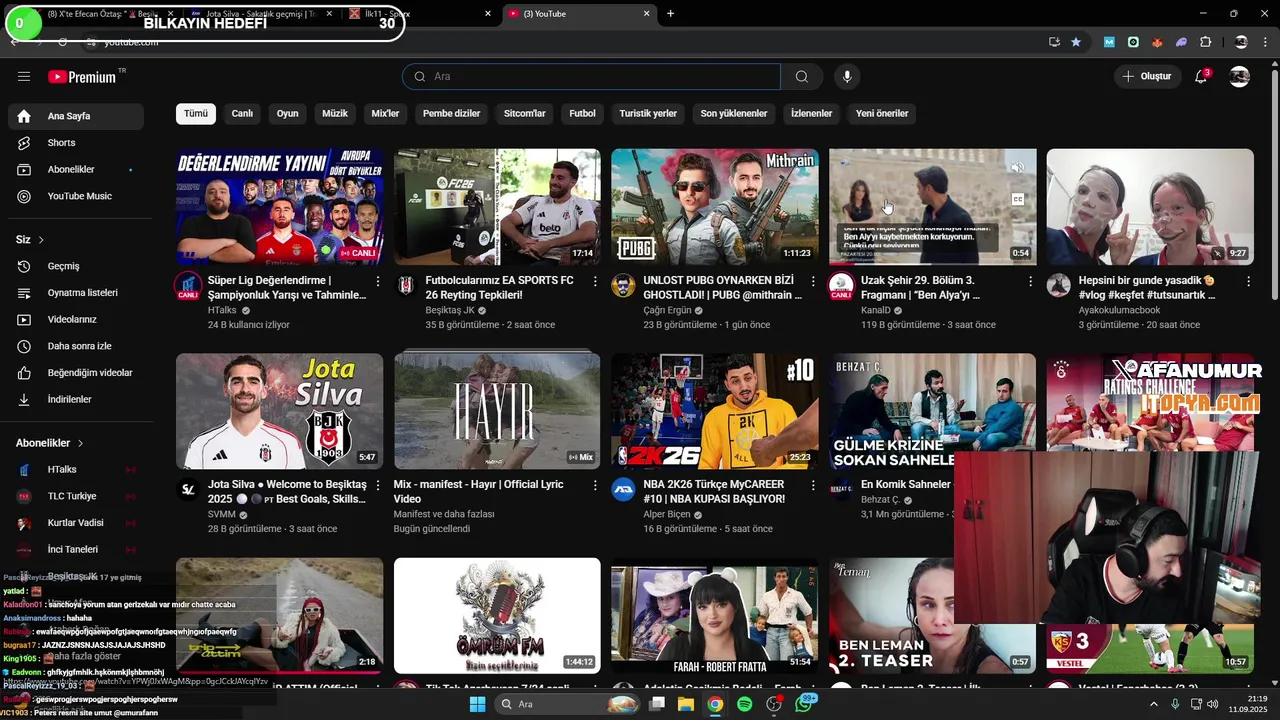The height and width of the screenshot is (720, 1280).
Task: Open İndirilenler downloads
Action: click(76, 399)
